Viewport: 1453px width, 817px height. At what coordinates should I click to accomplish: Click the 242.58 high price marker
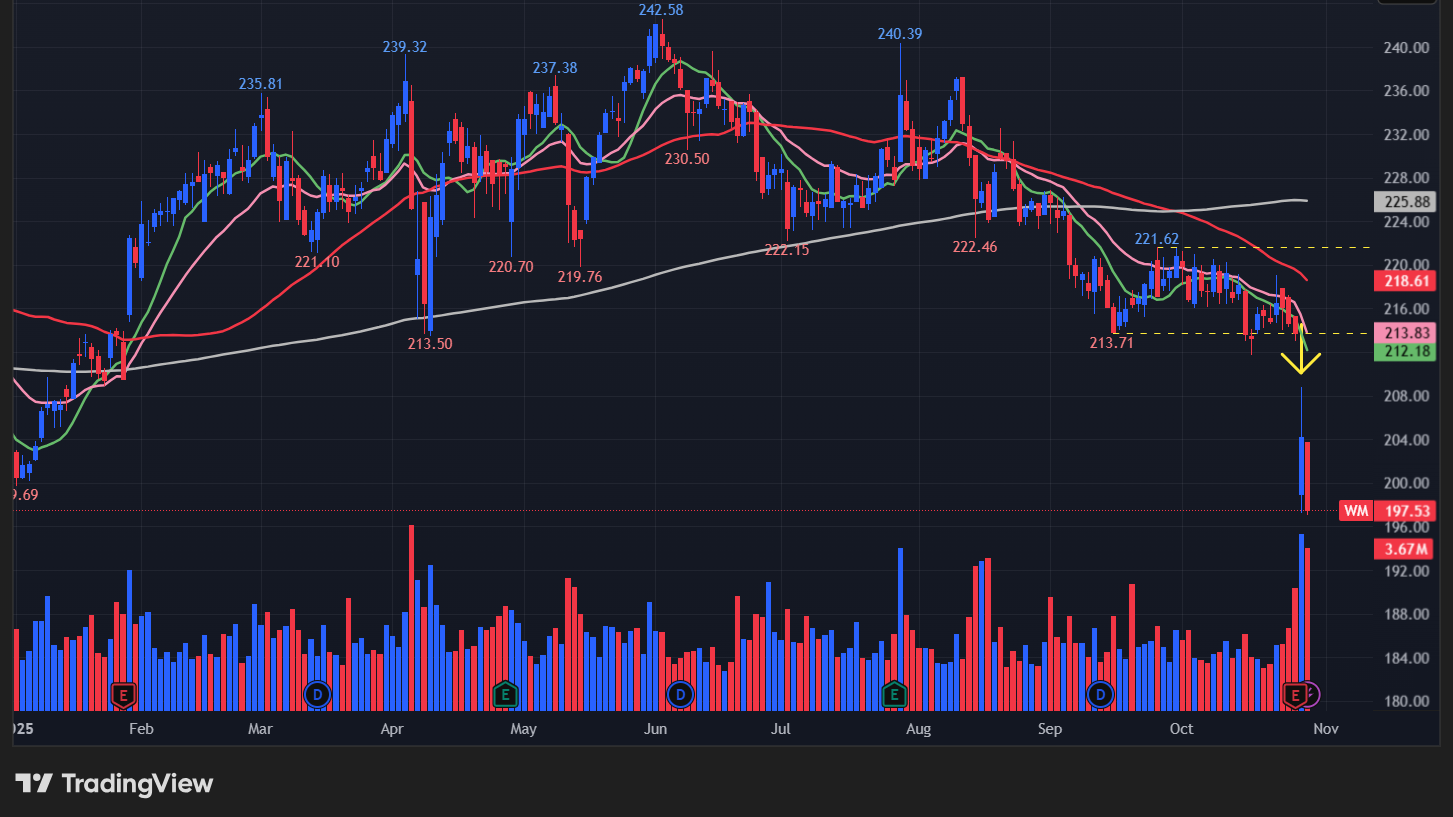pos(661,10)
